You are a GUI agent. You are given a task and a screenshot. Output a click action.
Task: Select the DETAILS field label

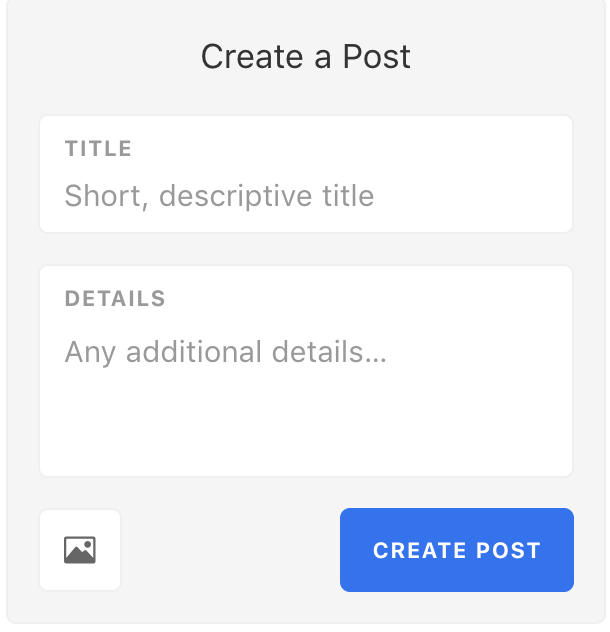point(115,299)
